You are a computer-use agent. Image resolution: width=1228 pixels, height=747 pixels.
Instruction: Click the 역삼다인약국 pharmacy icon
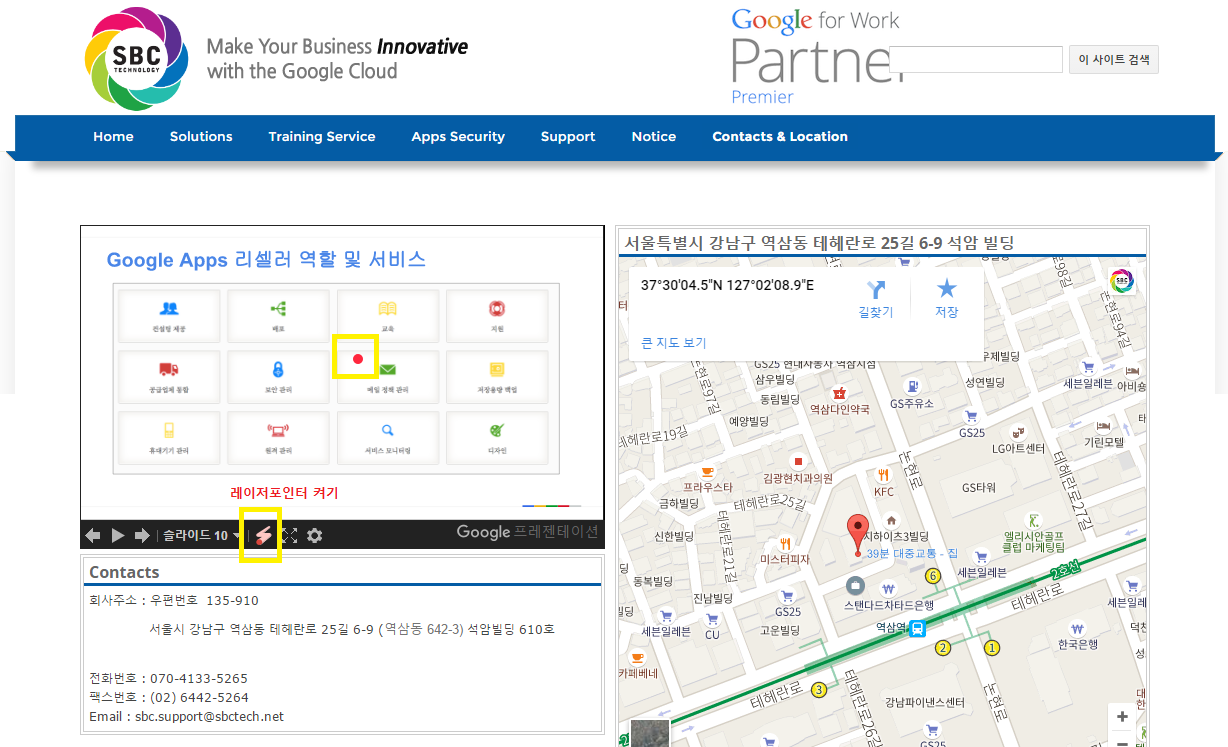tap(840, 392)
